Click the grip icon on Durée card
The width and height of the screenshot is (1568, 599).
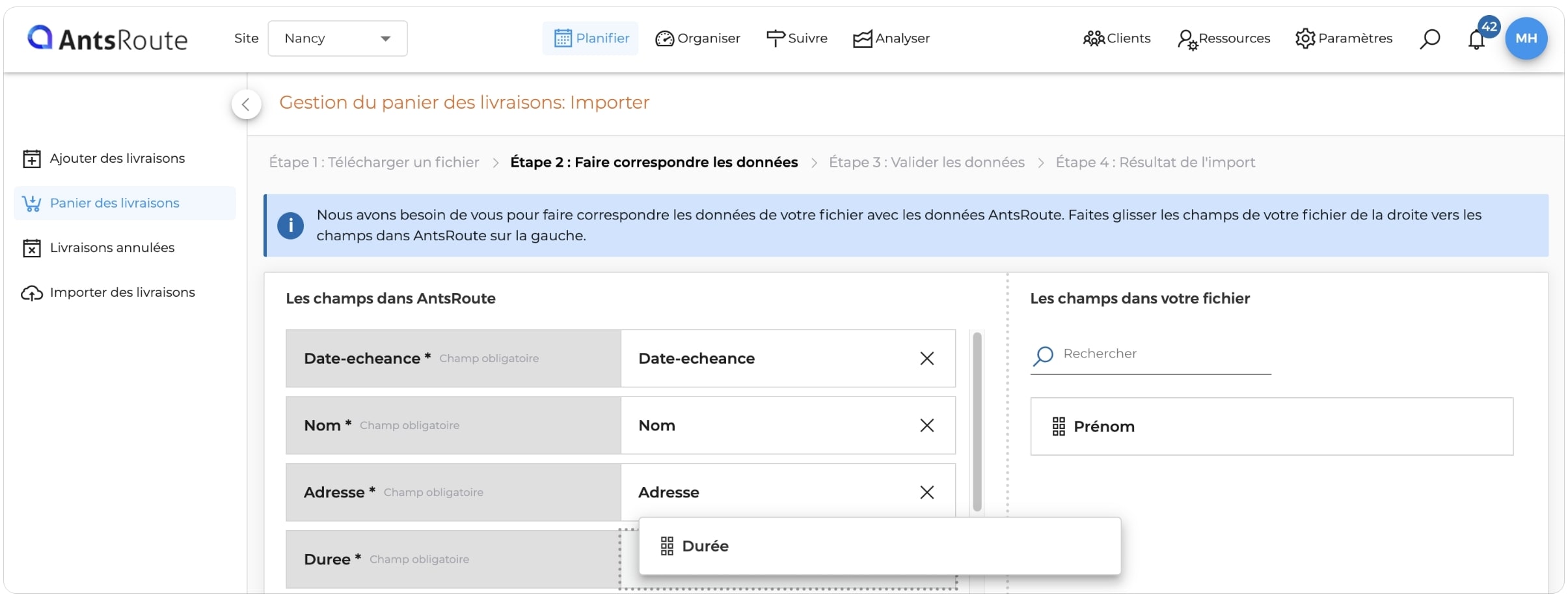667,546
